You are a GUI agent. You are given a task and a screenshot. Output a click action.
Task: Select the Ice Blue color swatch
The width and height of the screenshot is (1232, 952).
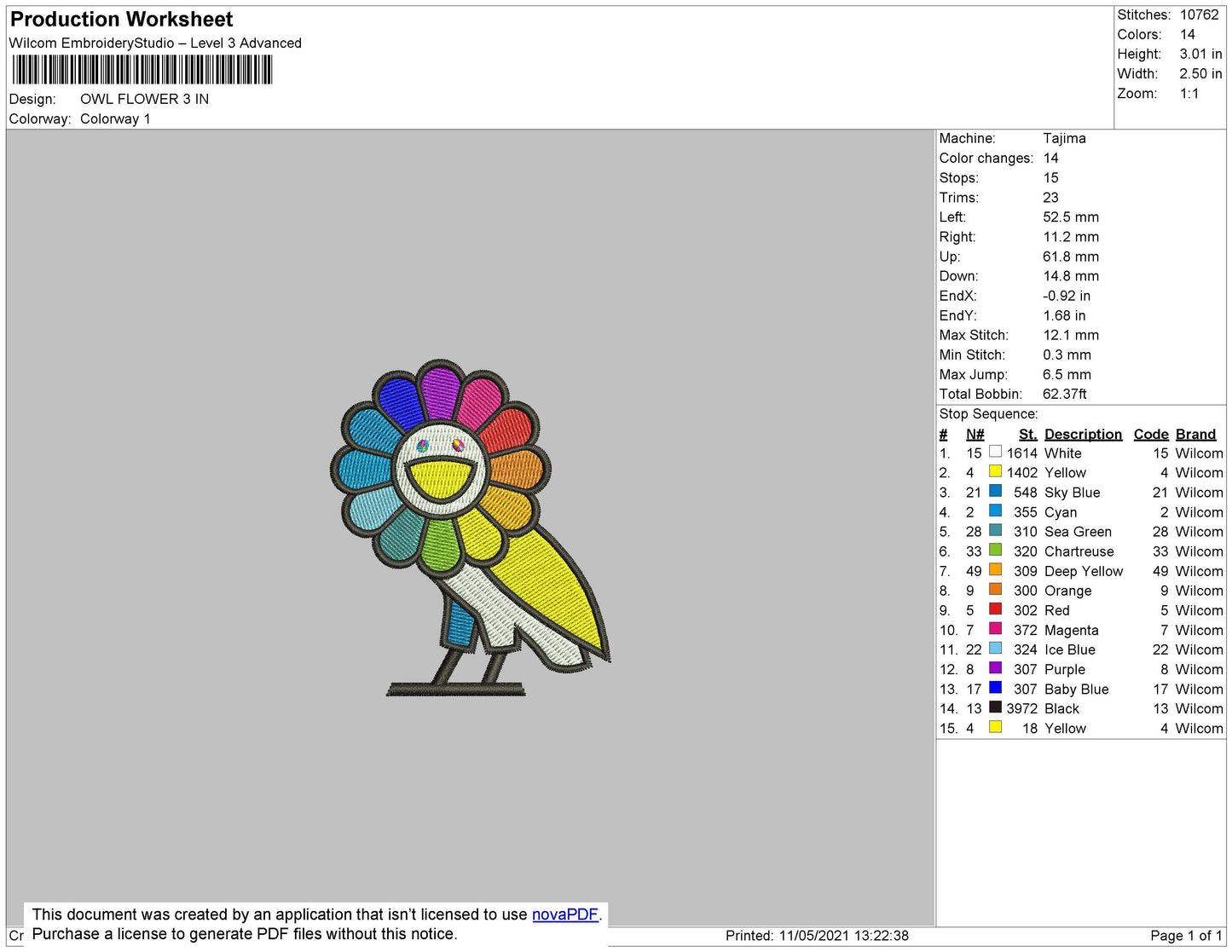pos(995,649)
